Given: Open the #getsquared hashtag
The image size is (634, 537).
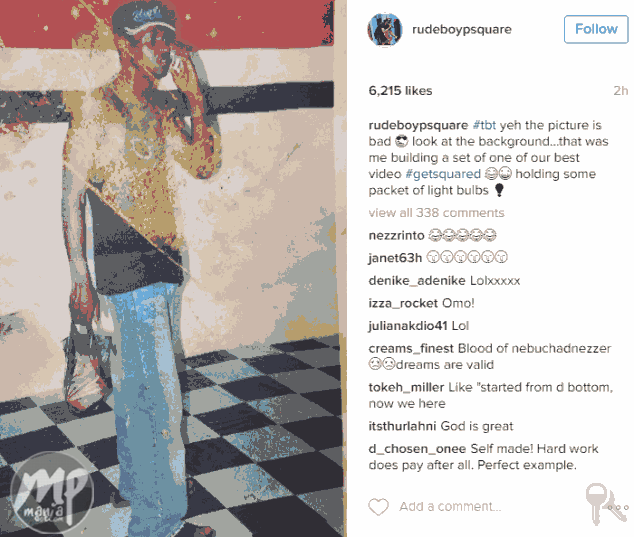Looking at the screenshot, I should tap(443, 174).
